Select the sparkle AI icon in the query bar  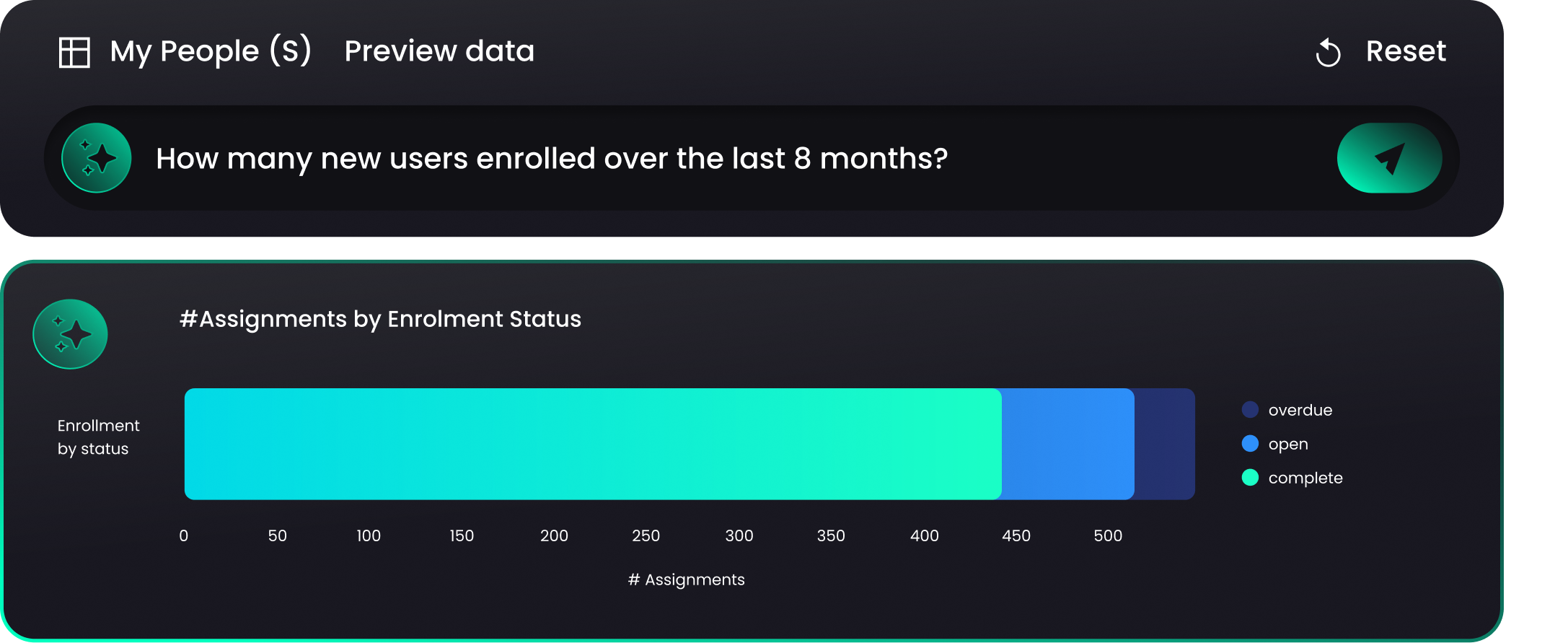coord(97,158)
